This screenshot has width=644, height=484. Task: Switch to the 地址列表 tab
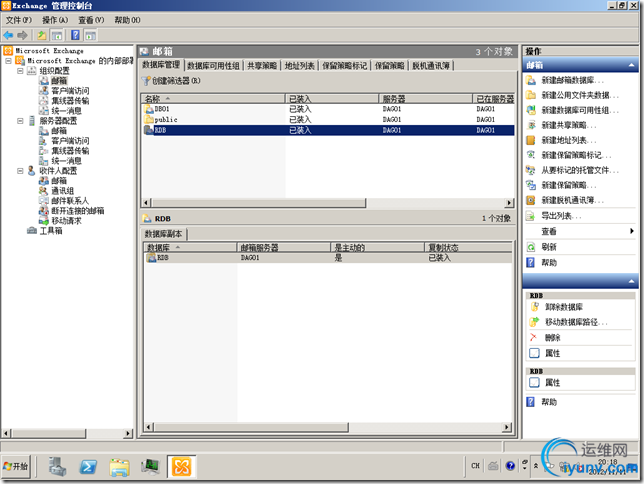click(299, 66)
